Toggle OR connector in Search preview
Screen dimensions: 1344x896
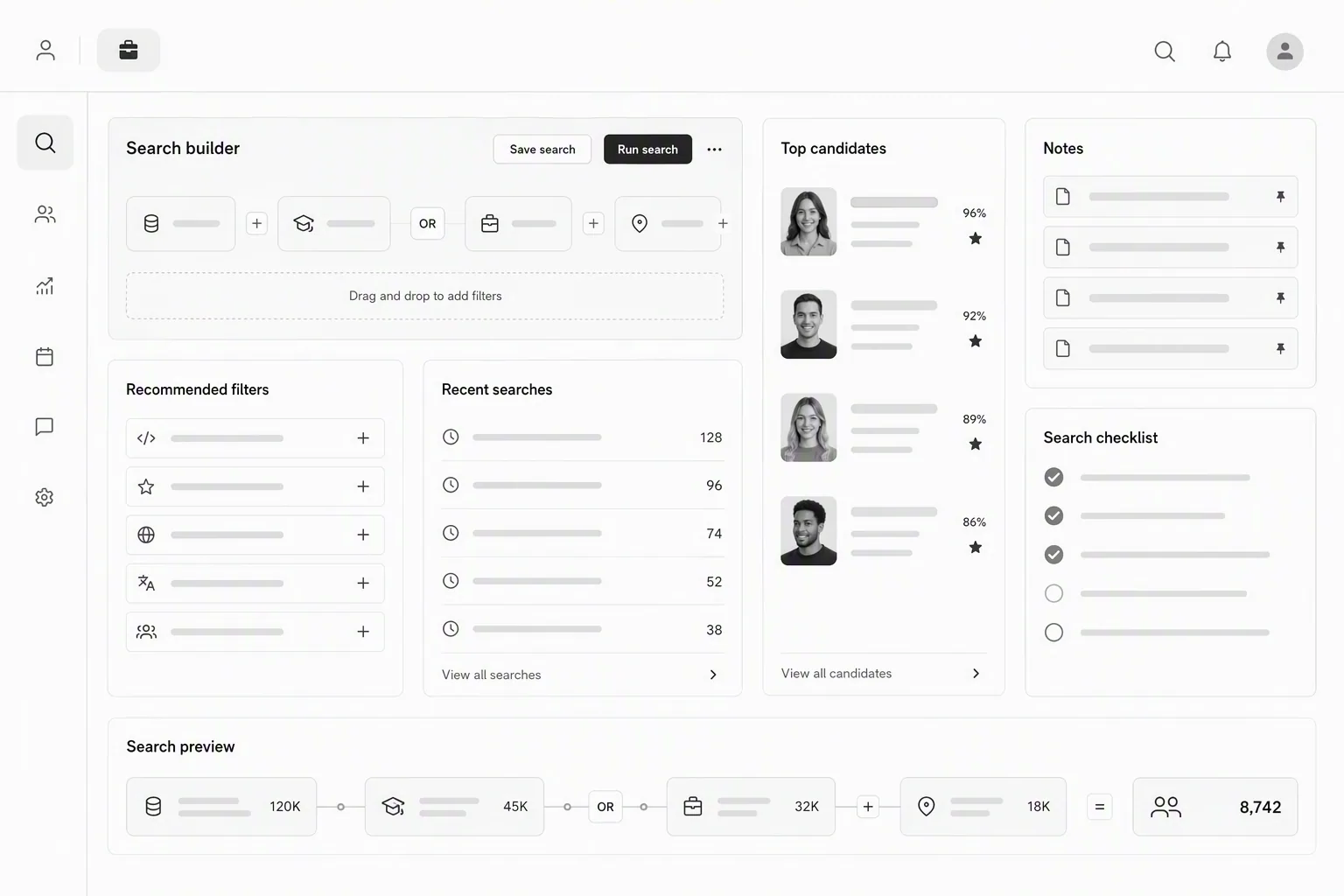(605, 807)
